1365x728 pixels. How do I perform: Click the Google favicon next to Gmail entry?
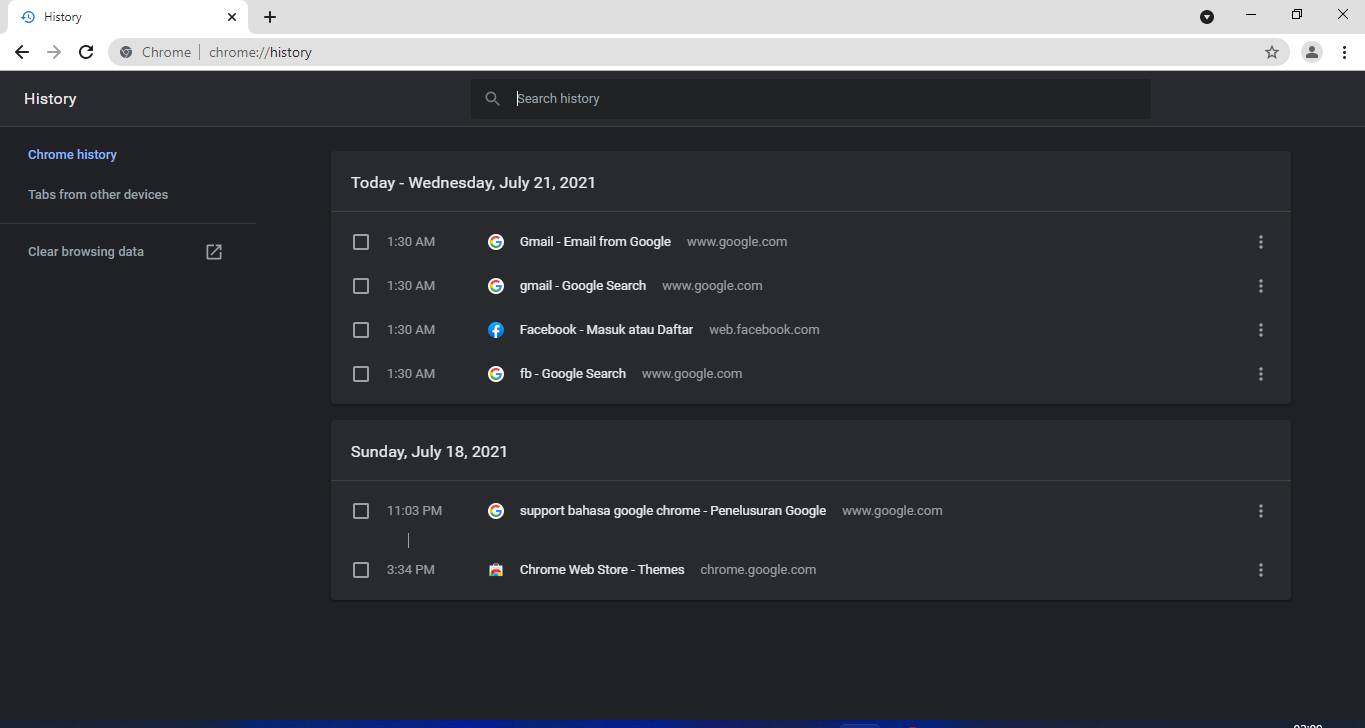[x=496, y=241]
